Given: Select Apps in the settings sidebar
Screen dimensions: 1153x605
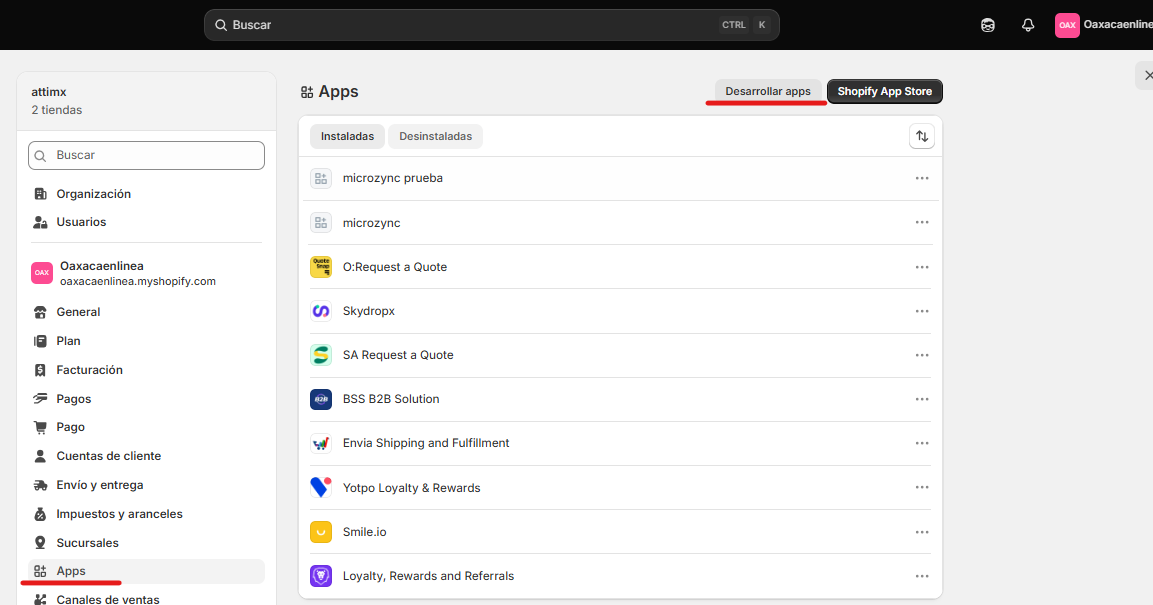Looking at the screenshot, I should click(146, 571).
